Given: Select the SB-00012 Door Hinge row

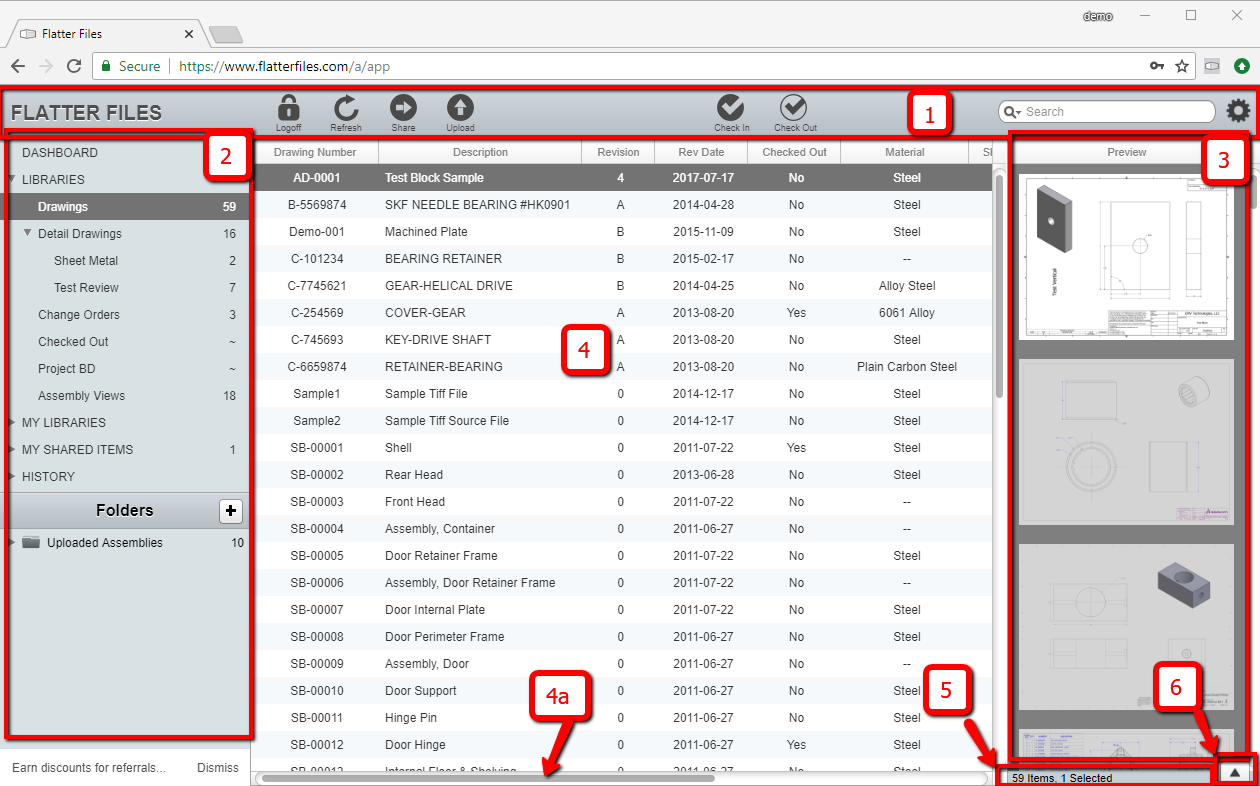Looking at the screenshot, I should [x=623, y=745].
